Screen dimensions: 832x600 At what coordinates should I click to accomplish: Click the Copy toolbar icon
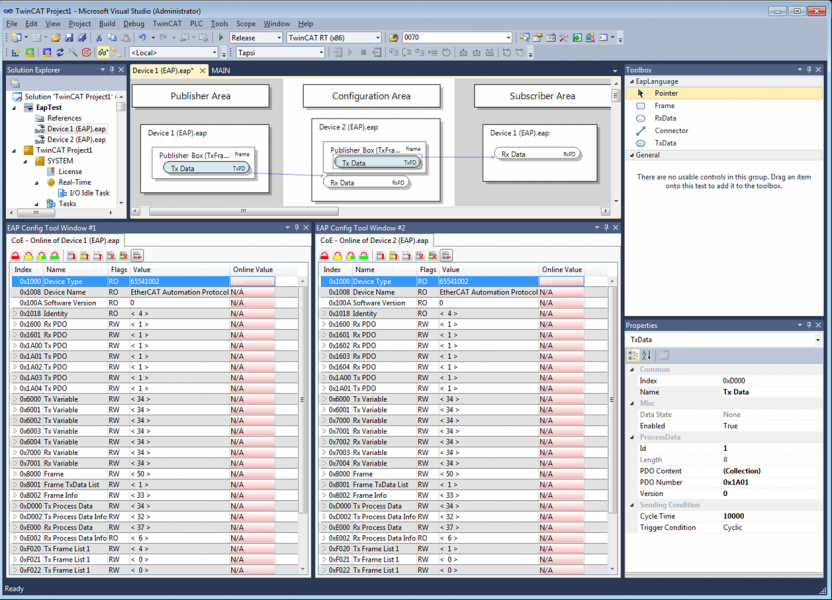tap(112, 38)
